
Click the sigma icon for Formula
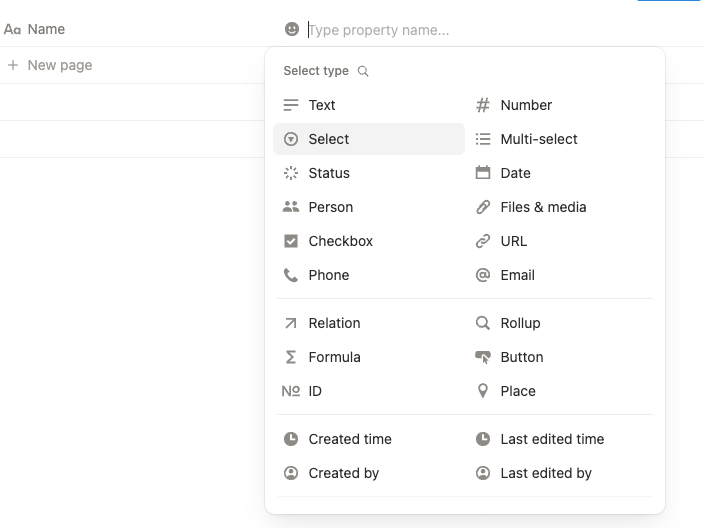point(291,357)
